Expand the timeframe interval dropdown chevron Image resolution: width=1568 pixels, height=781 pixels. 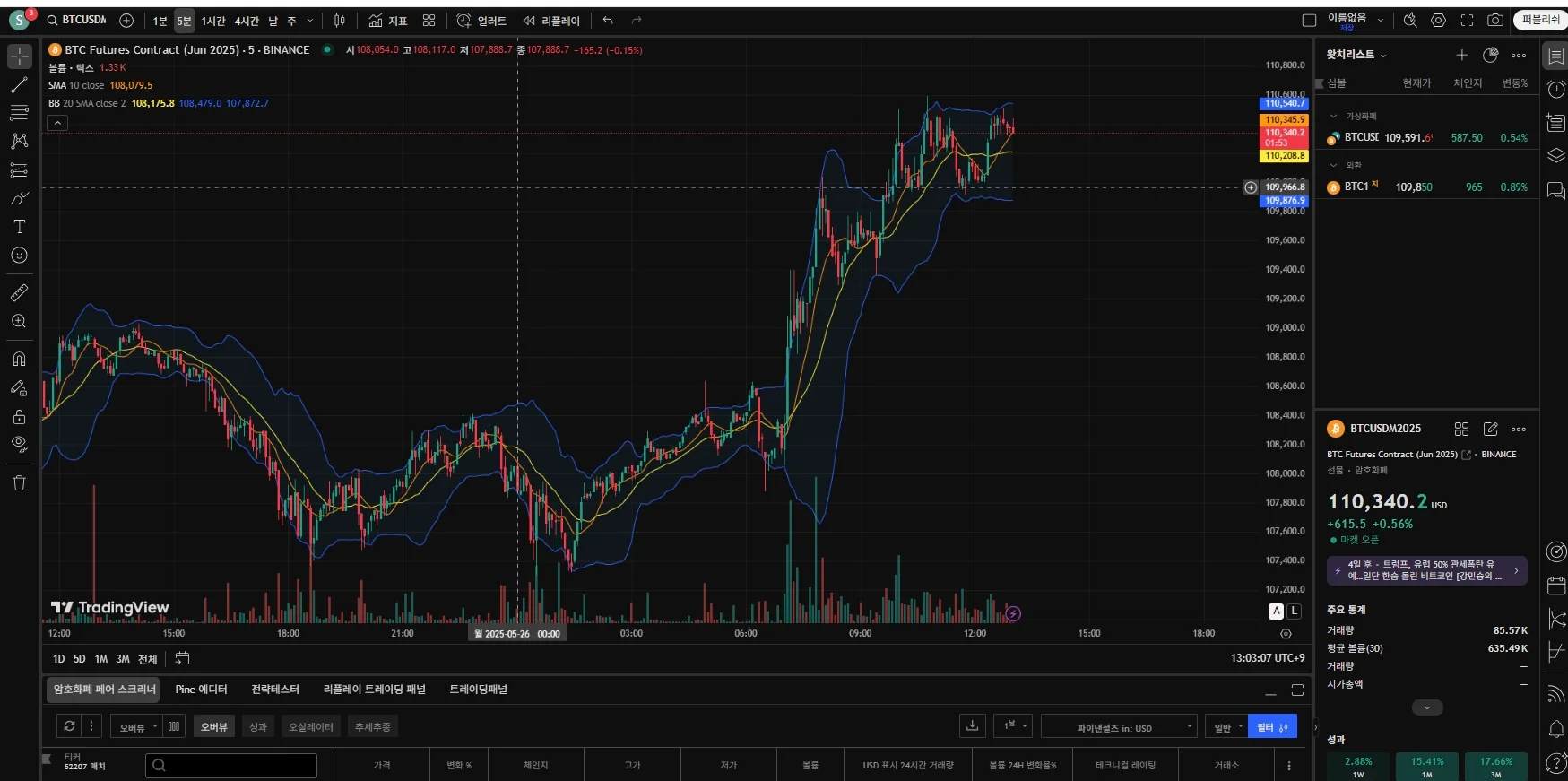310,21
